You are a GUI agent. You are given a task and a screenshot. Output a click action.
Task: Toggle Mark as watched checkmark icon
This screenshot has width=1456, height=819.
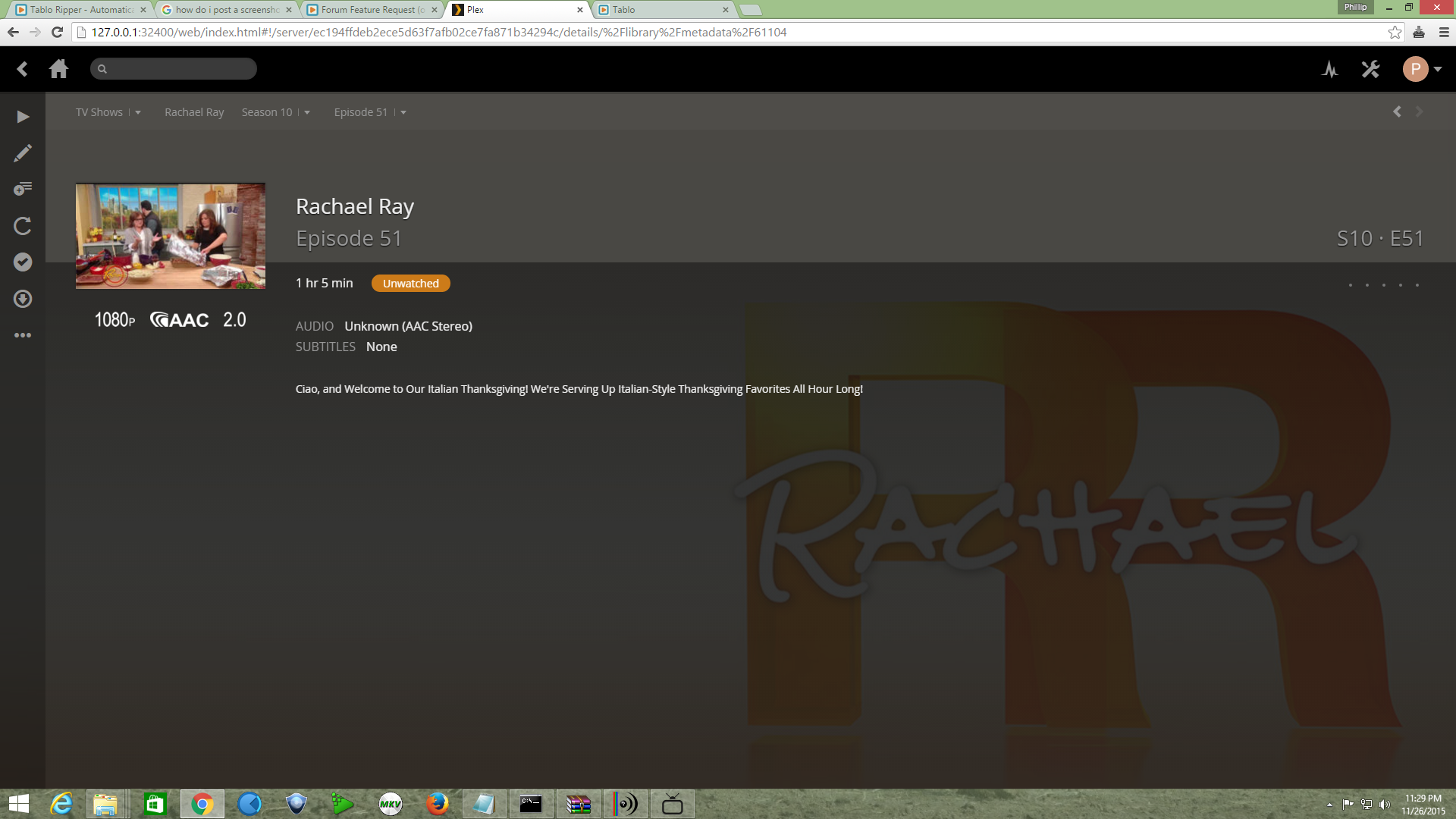23,262
